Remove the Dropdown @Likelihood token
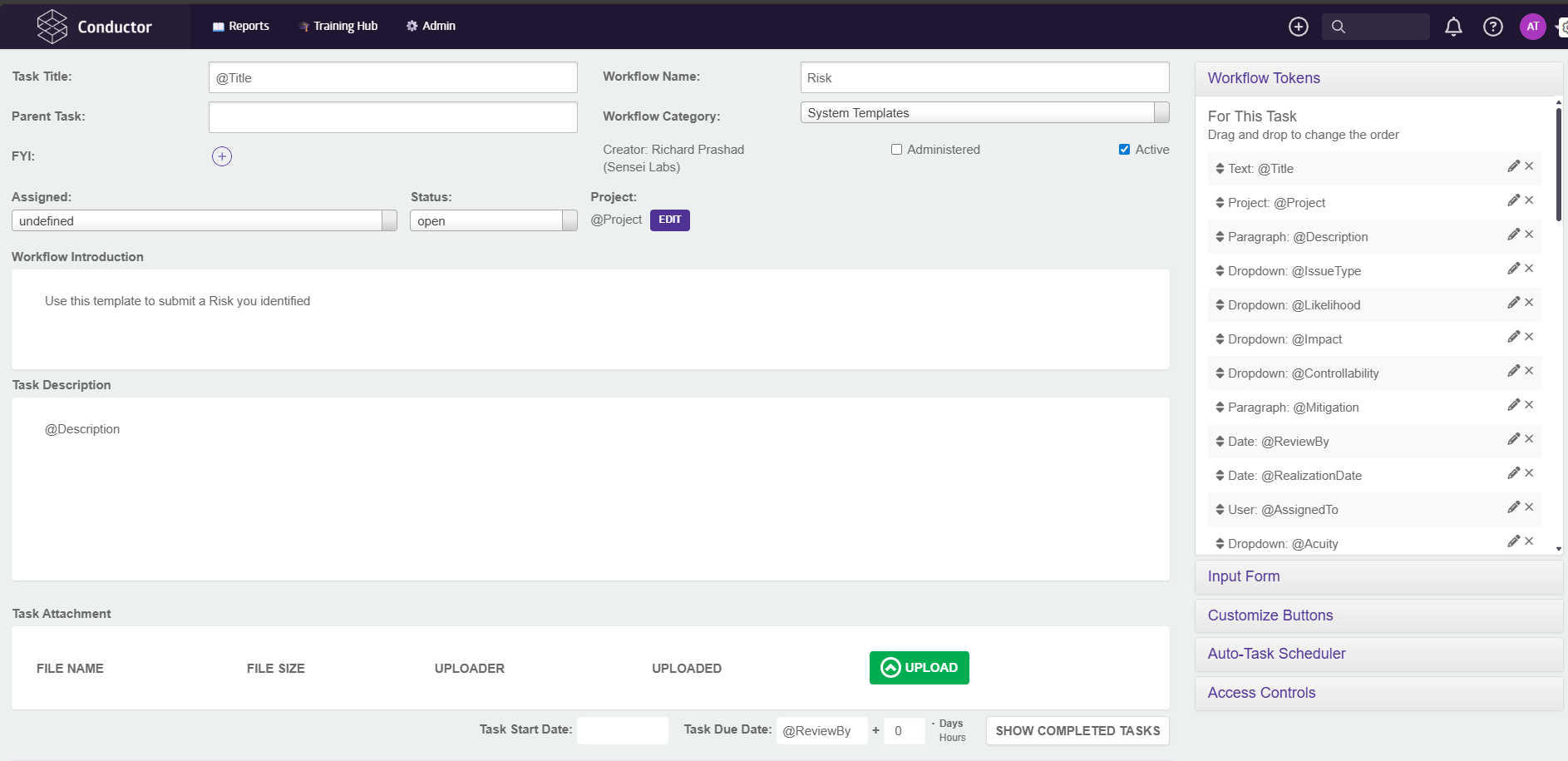This screenshot has height=761, width=1568. pos(1529,303)
